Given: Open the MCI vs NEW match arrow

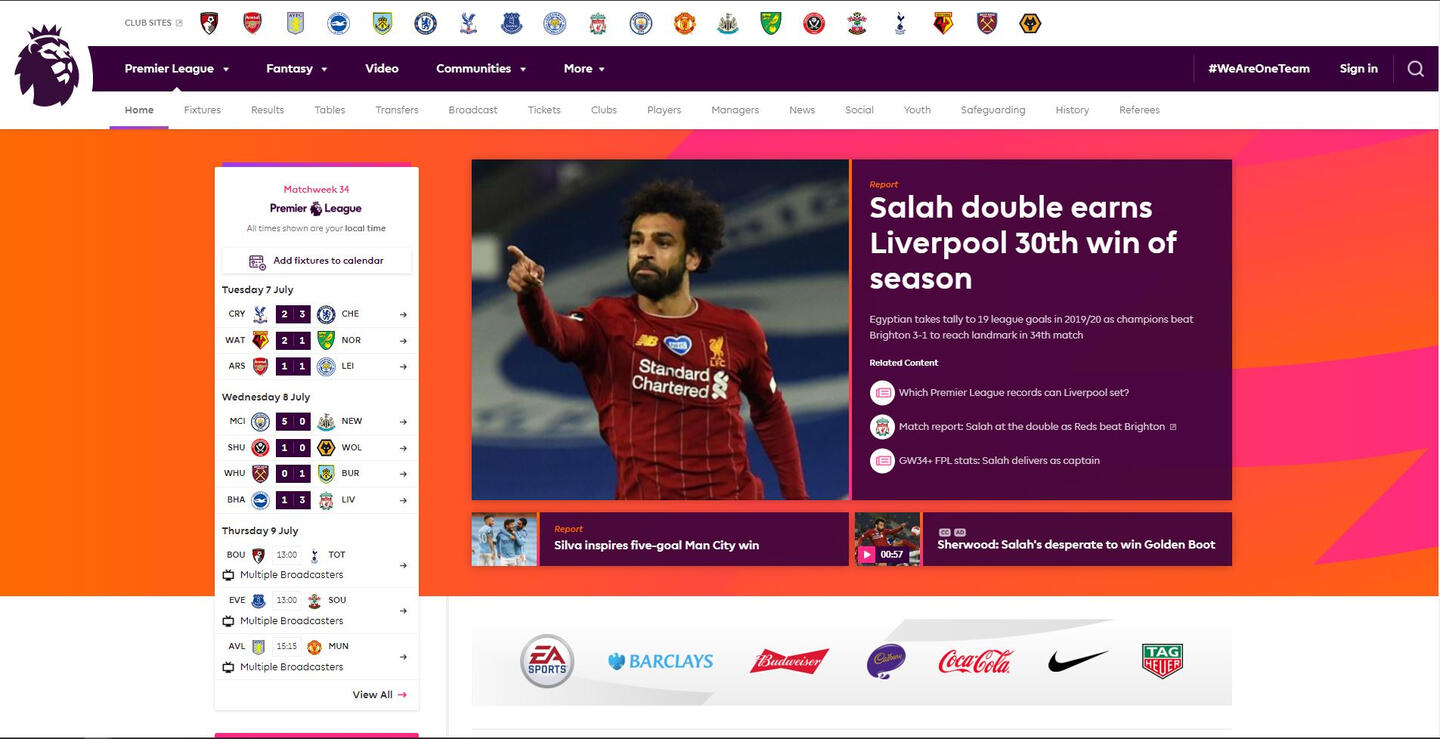Looking at the screenshot, I should coord(403,422).
